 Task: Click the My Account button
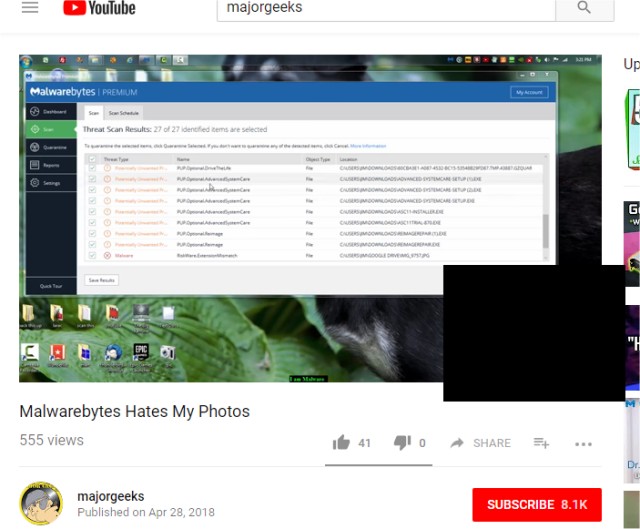coord(529,92)
